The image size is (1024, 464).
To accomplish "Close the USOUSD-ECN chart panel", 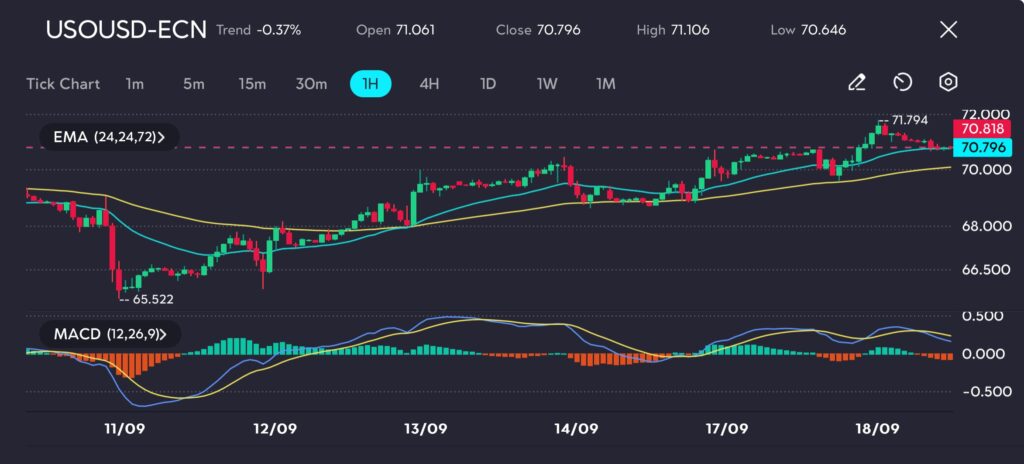I will (948, 30).
